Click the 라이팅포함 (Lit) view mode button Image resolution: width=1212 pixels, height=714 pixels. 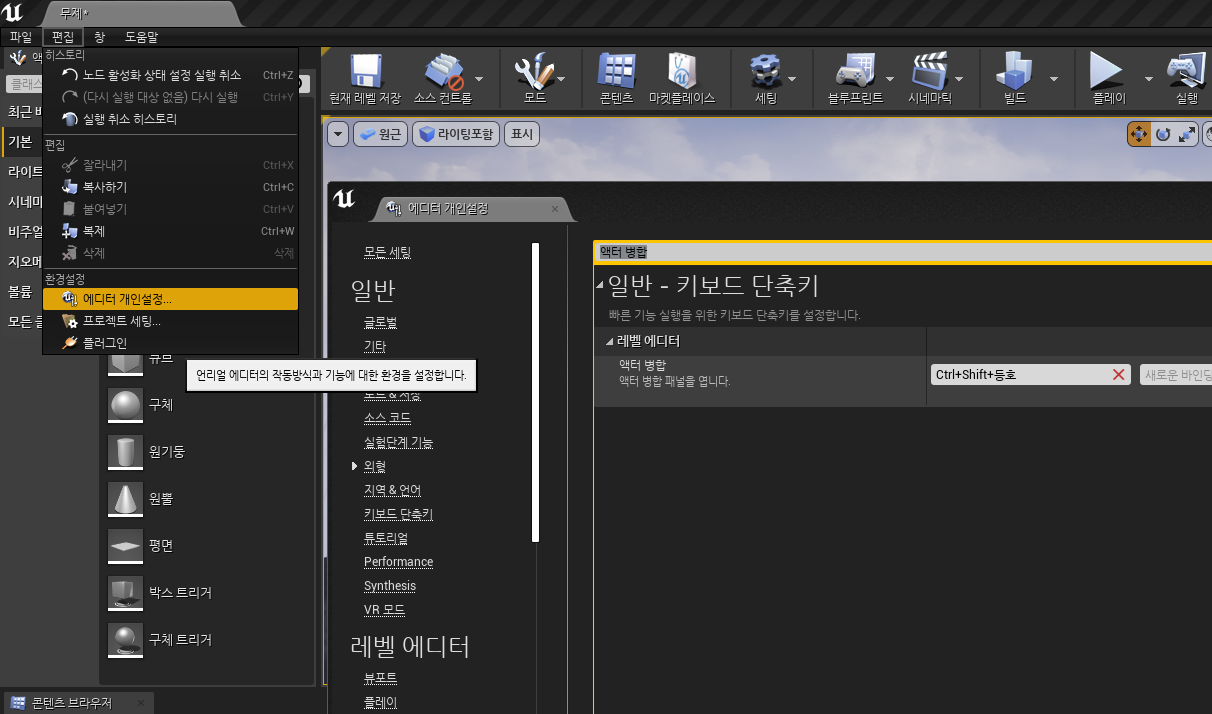coord(457,134)
